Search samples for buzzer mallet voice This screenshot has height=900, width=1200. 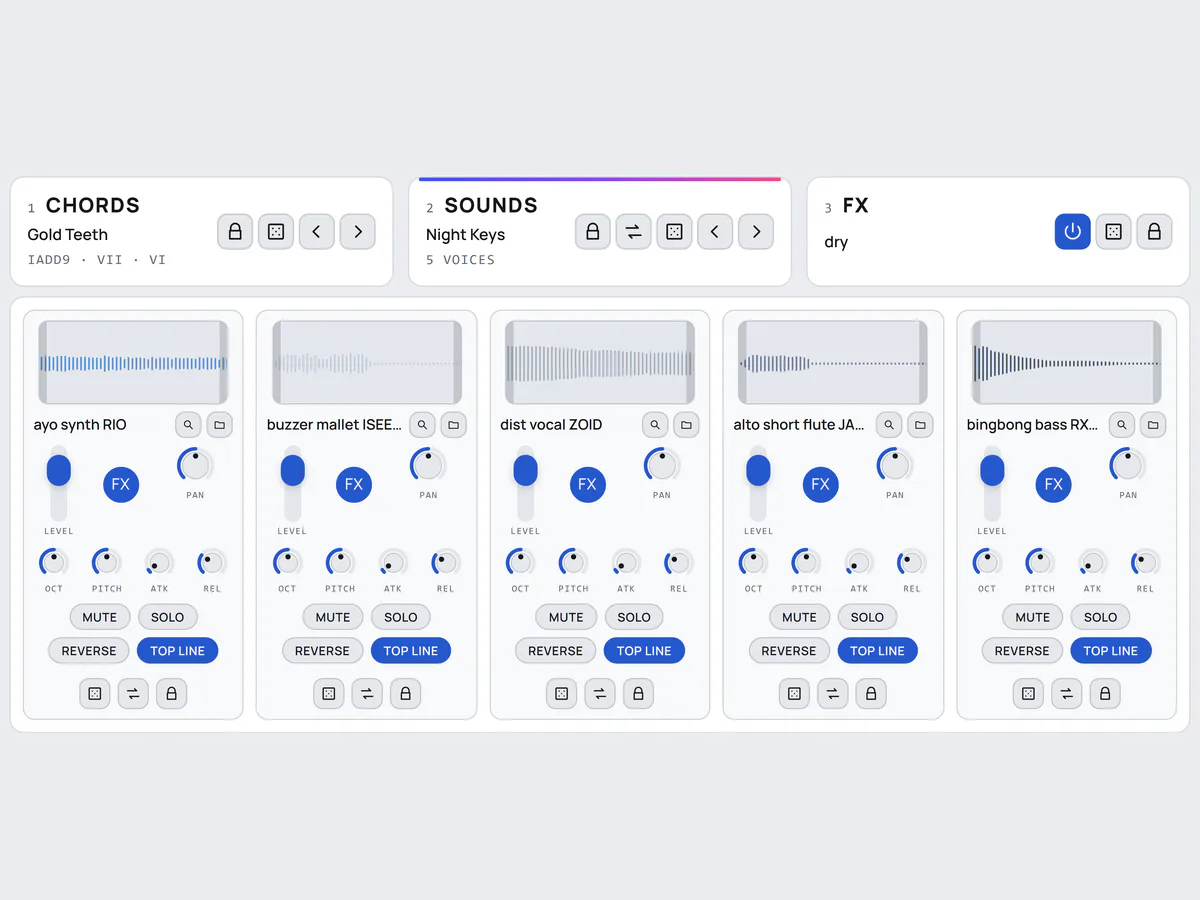coord(422,425)
